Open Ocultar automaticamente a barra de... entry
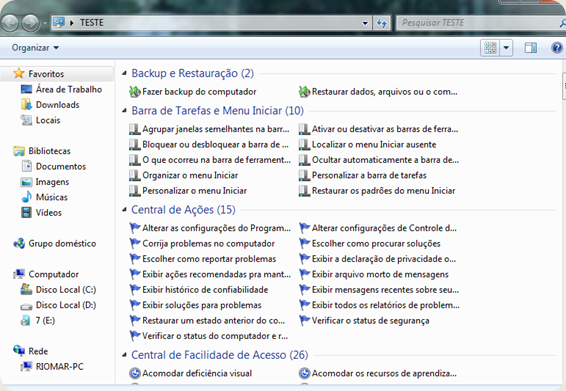The height and width of the screenshot is (391, 566). tap(379, 160)
